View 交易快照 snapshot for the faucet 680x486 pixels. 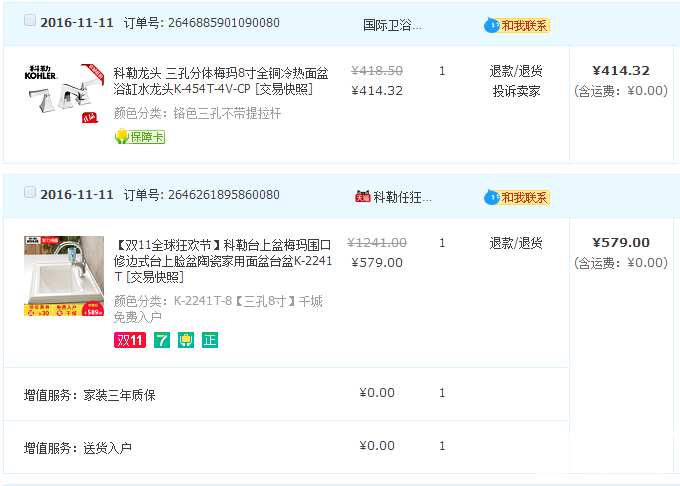click(284, 89)
